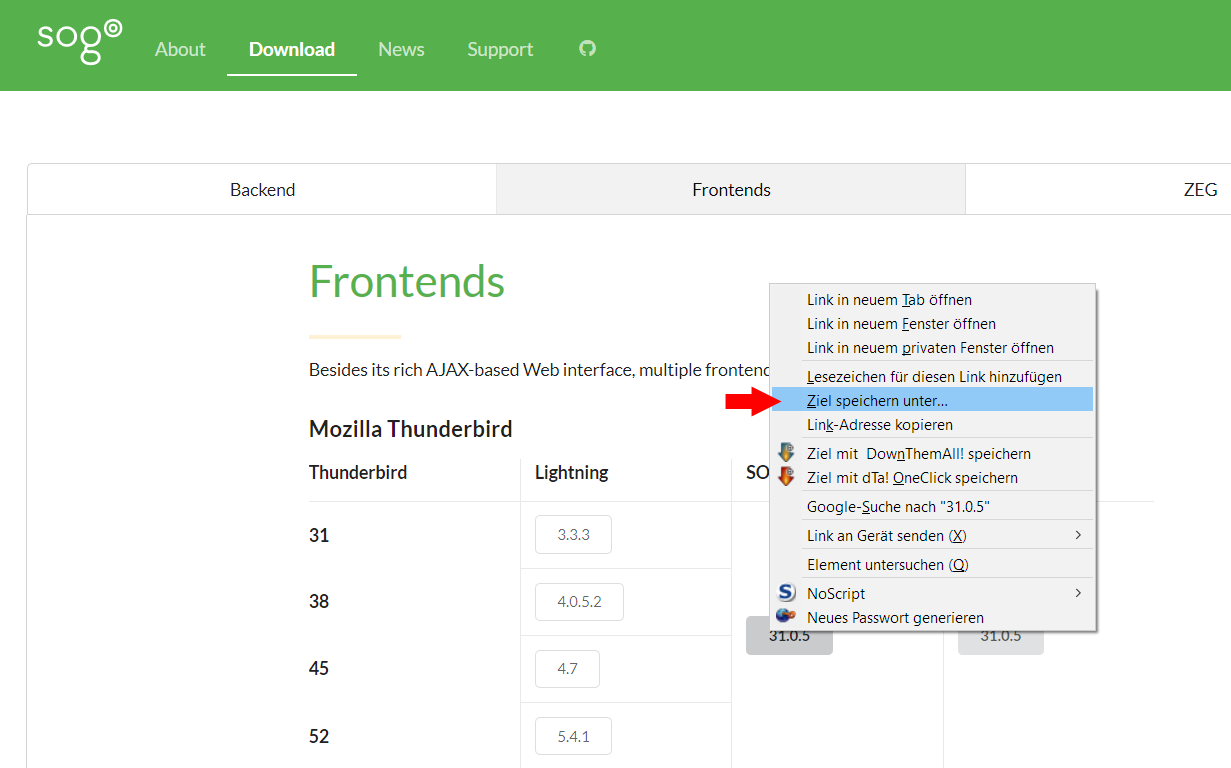Click the password generator icon
This screenshot has height=768, width=1231.
[x=786, y=617]
